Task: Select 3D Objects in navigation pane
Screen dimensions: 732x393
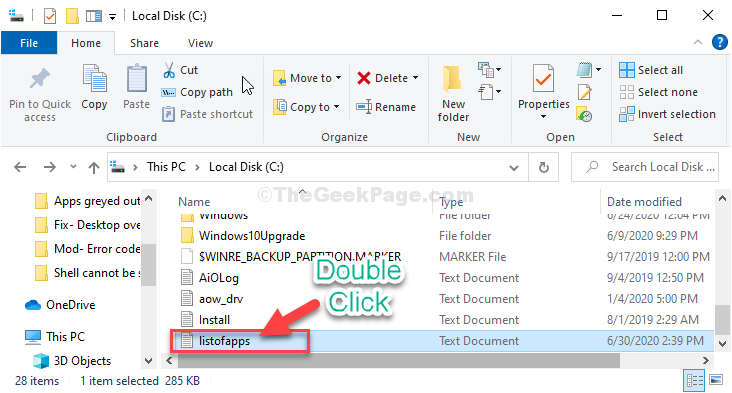Action: point(72,361)
